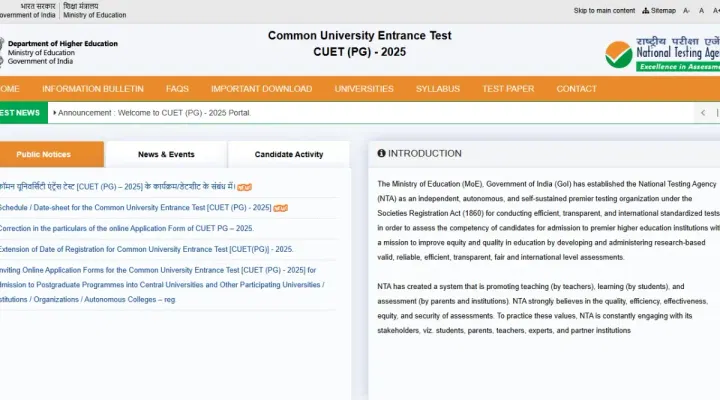Select the Public Notices tab
Image resolution: width=720 pixels, height=400 pixels.
pos(44,155)
